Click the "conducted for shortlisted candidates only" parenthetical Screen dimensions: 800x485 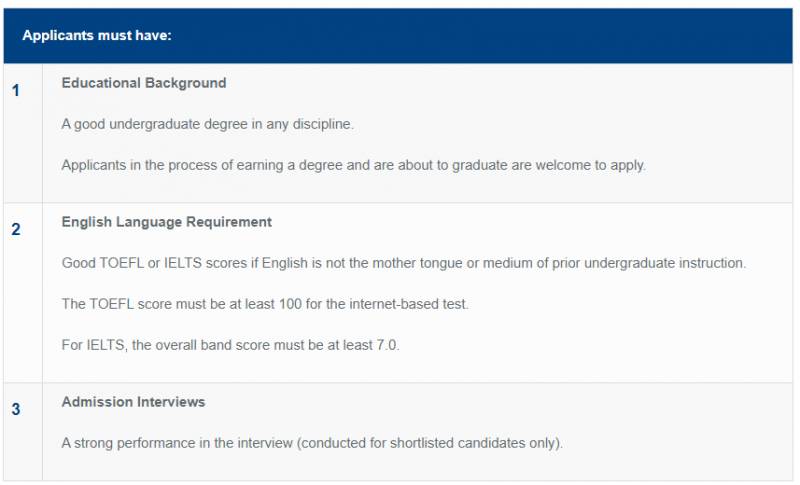click(x=446, y=443)
